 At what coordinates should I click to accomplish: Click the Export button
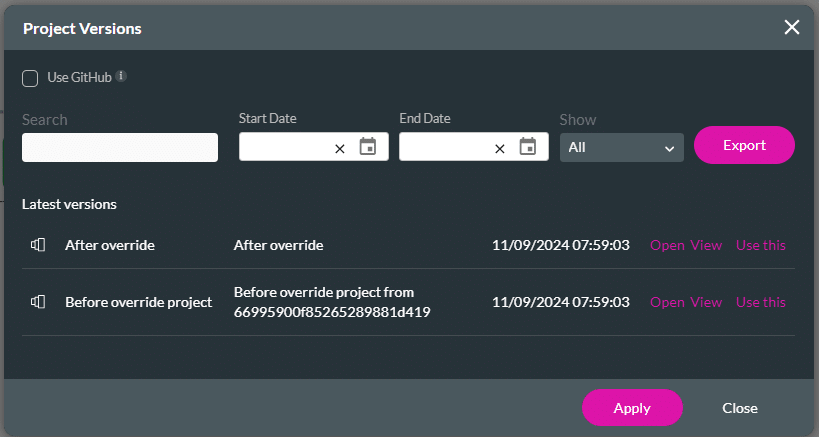tap(744, 145)
